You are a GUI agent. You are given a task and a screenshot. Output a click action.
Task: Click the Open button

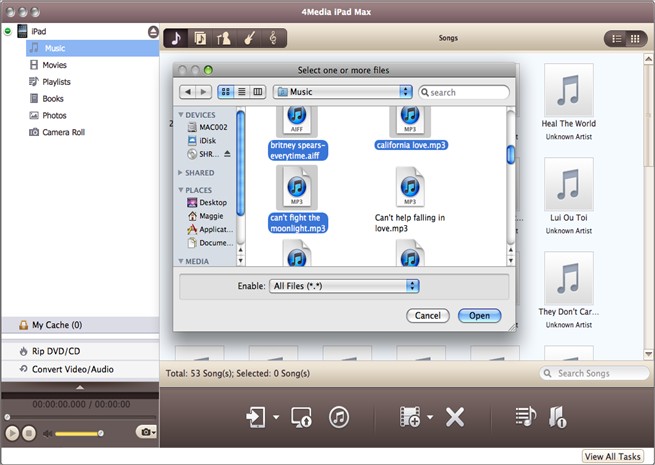[x=479, y=315]
